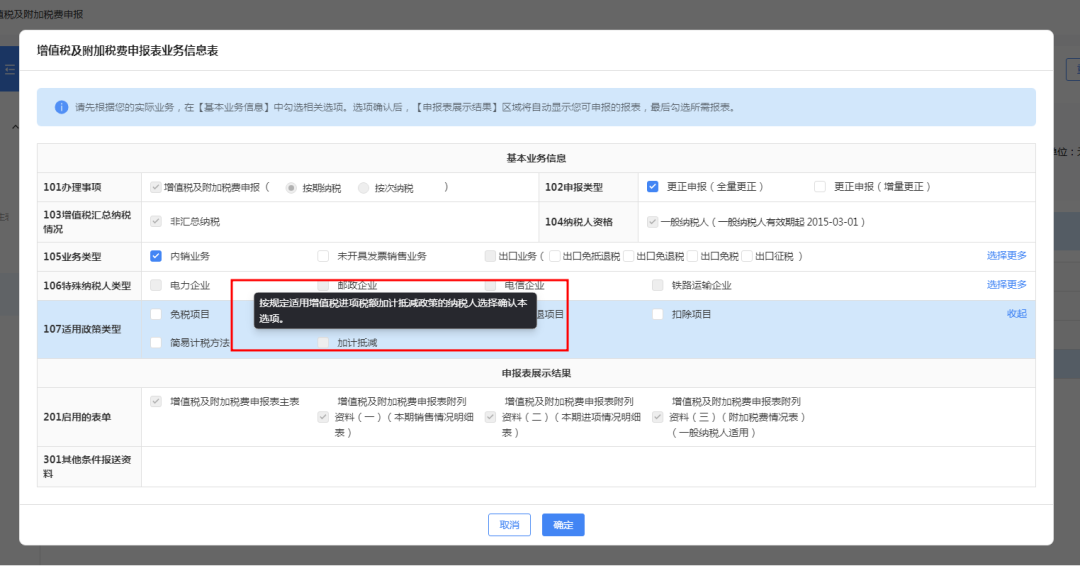Toggle the 一般纳税人 qualification checkbox
The height and width of the screenshot is (566, 1080).
(652, 222)
